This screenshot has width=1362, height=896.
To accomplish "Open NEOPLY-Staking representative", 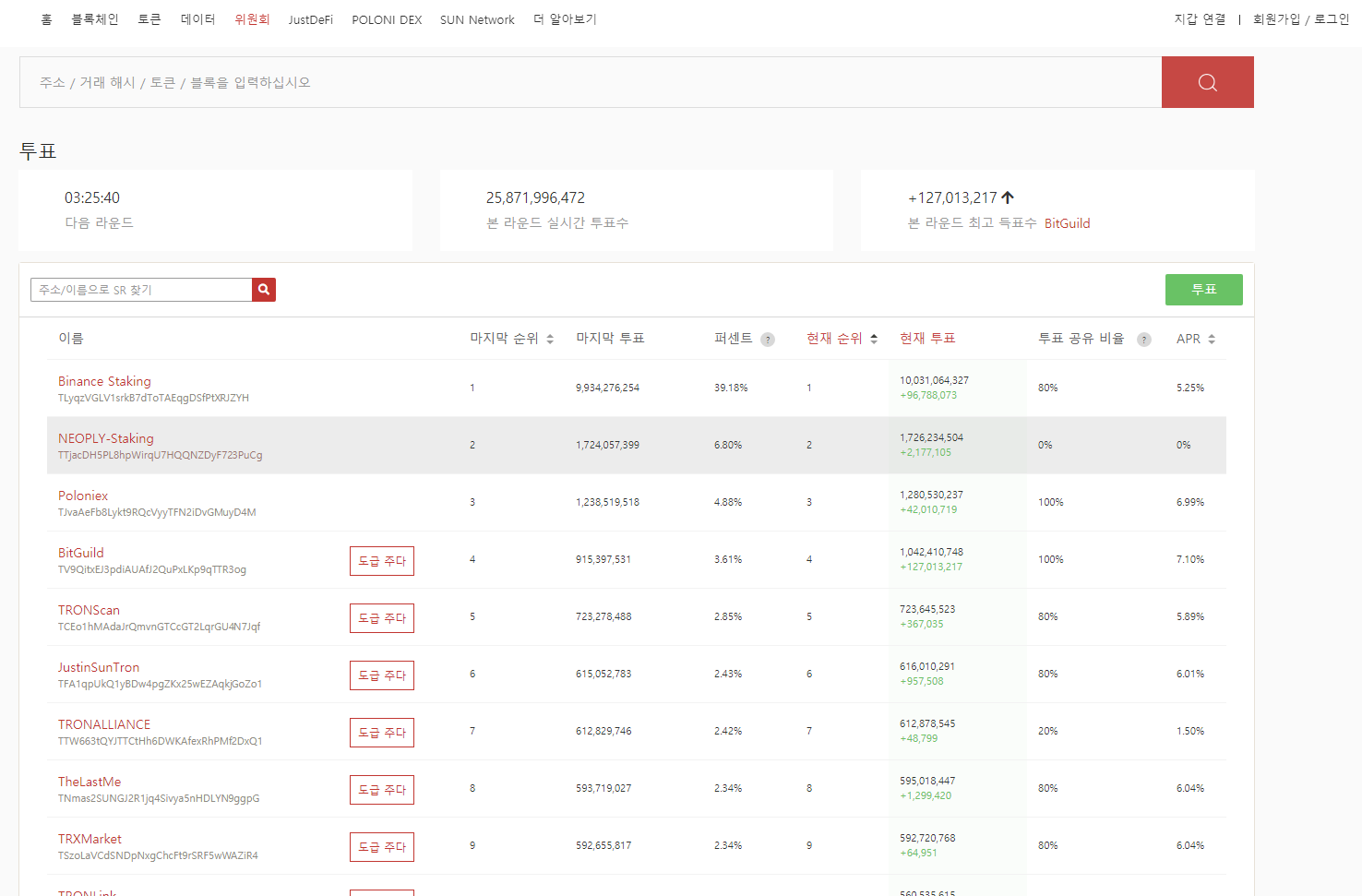I will (106, 438).
